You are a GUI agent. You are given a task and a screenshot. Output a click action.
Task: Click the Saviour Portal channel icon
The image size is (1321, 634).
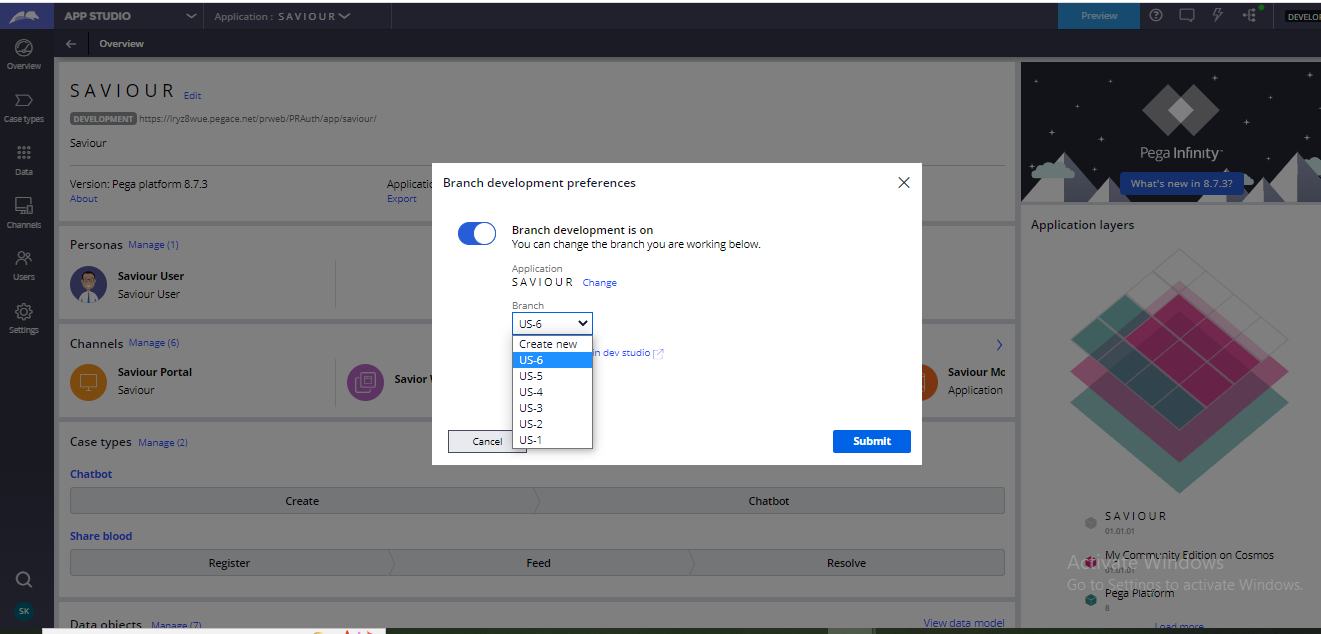point(88,381)
